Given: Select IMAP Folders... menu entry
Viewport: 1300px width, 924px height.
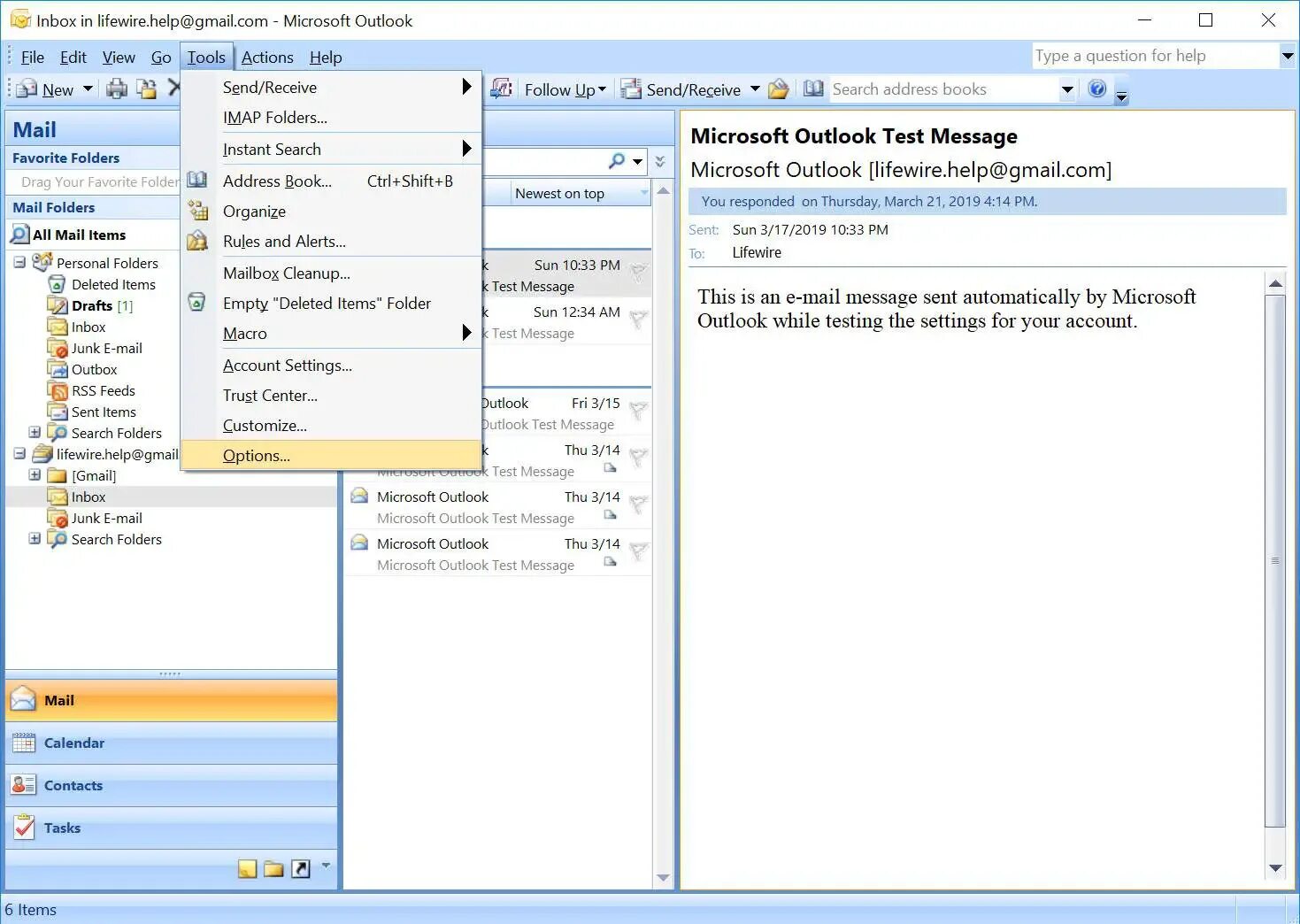Looking at the screenshot, I should click(331, 117).
